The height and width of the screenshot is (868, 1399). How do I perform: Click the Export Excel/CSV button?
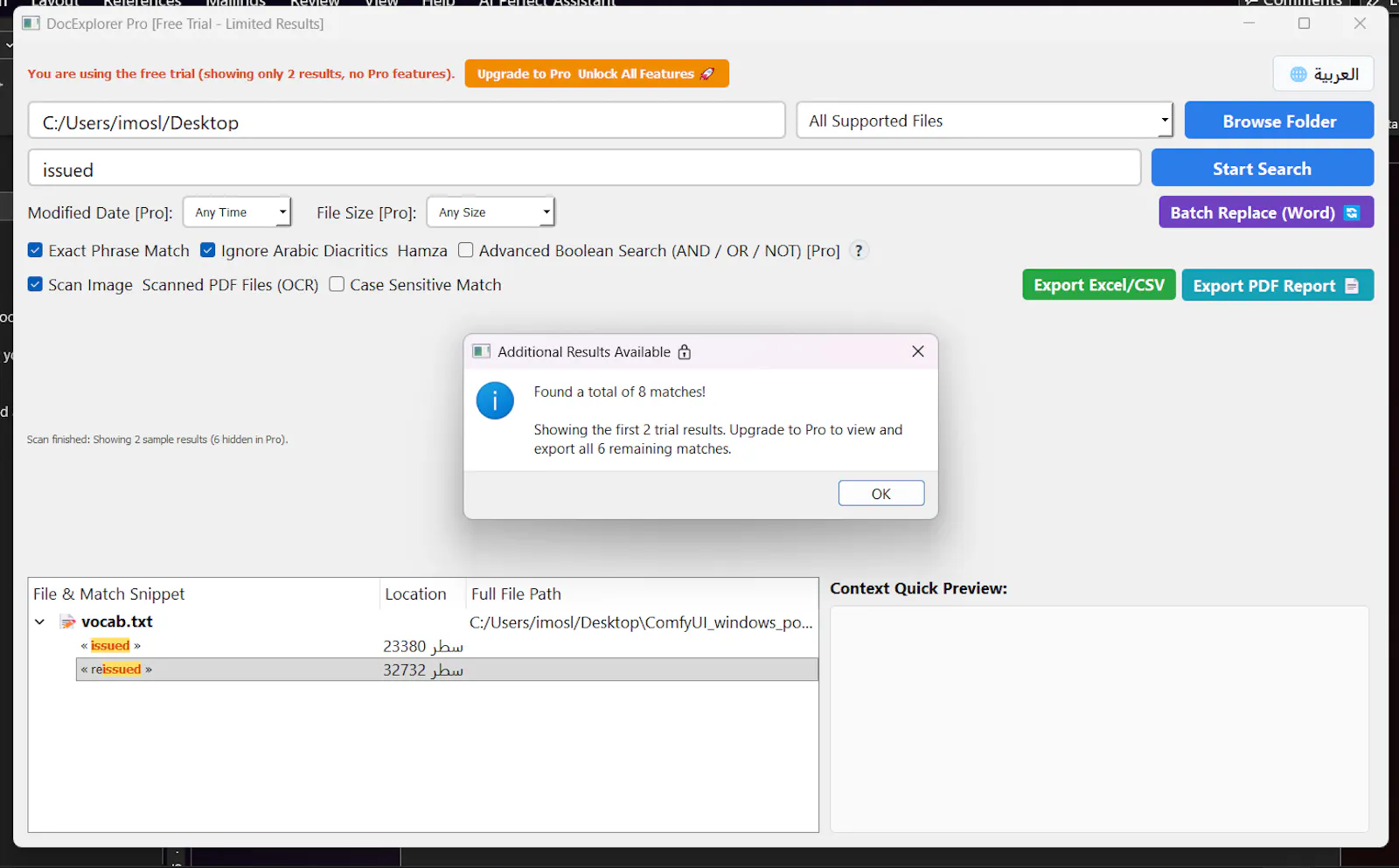click(1099, 285)
